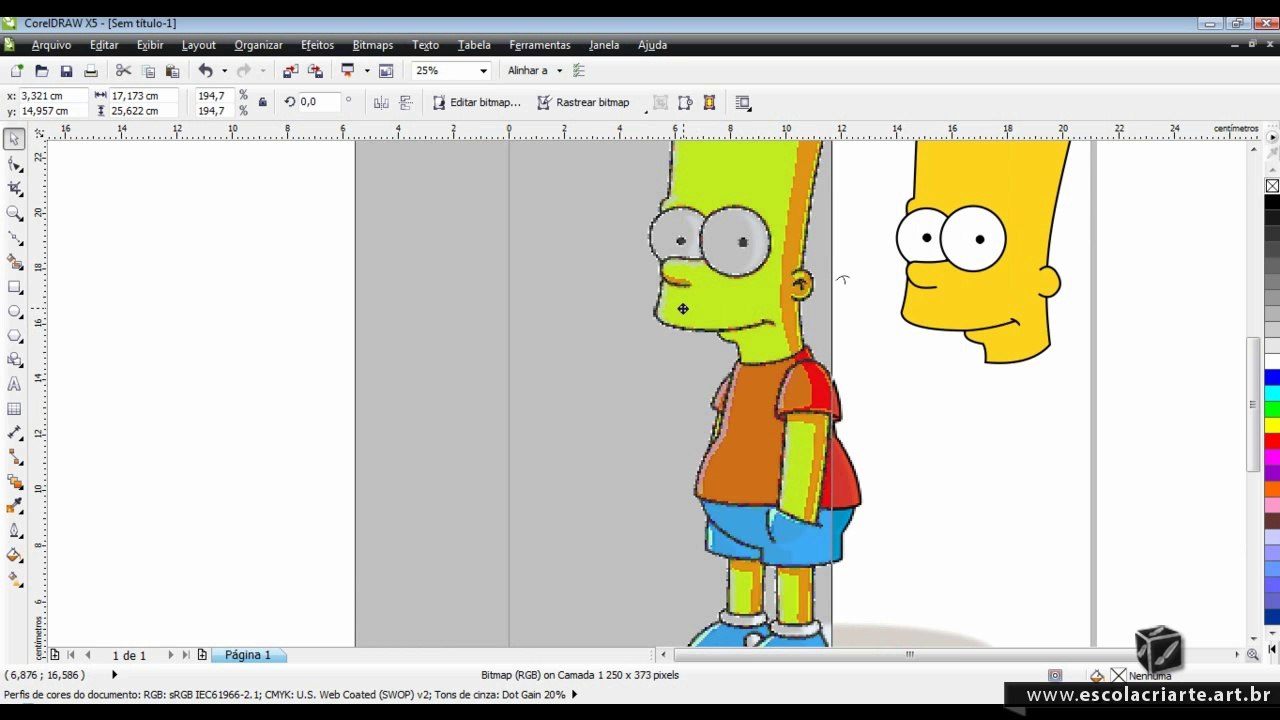The image size is (1280, 720).
Task: Select the Interactive Fill tool
Action: pyautogui.click(x=15, y=579)
